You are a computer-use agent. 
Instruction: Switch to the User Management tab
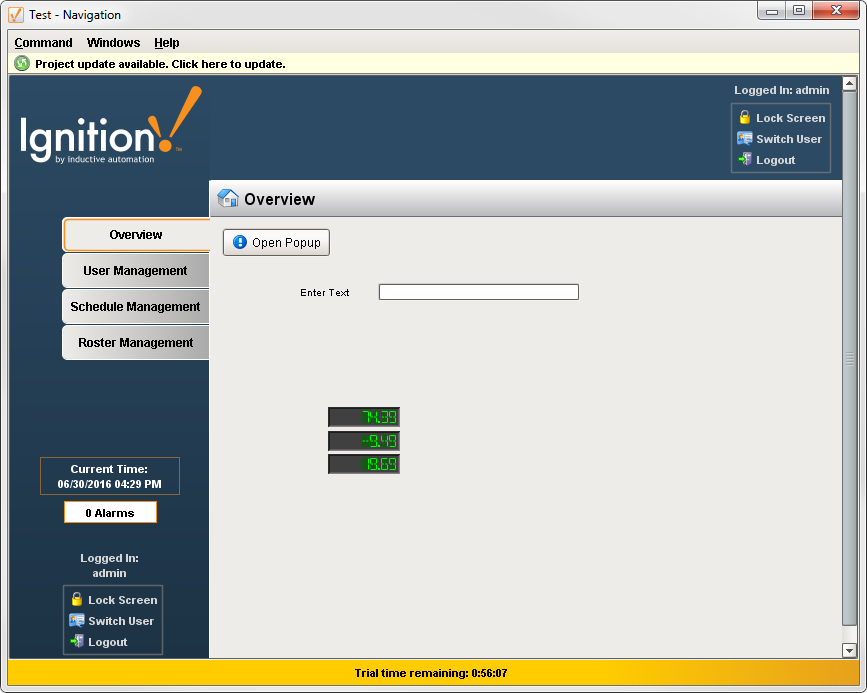135,270
